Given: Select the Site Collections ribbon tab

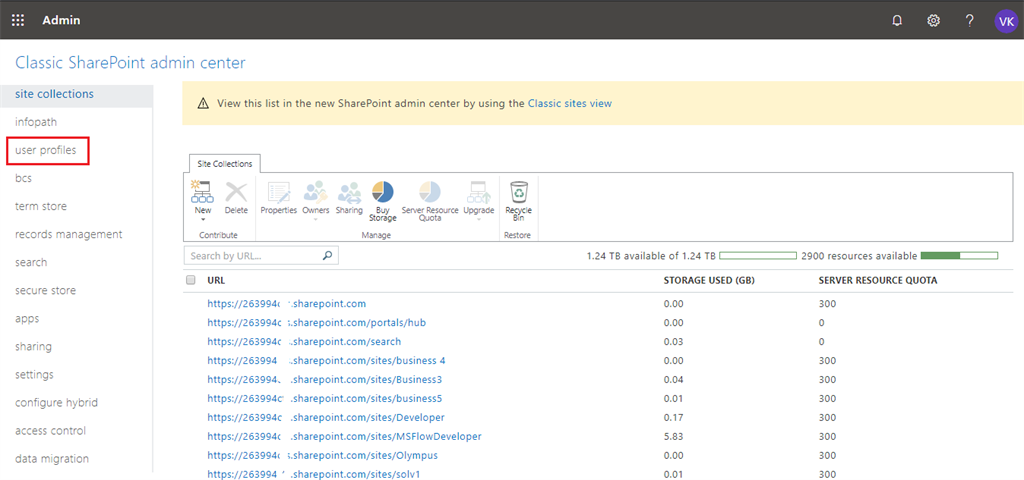Looking at the screenshot, I should tap(225, 164).
